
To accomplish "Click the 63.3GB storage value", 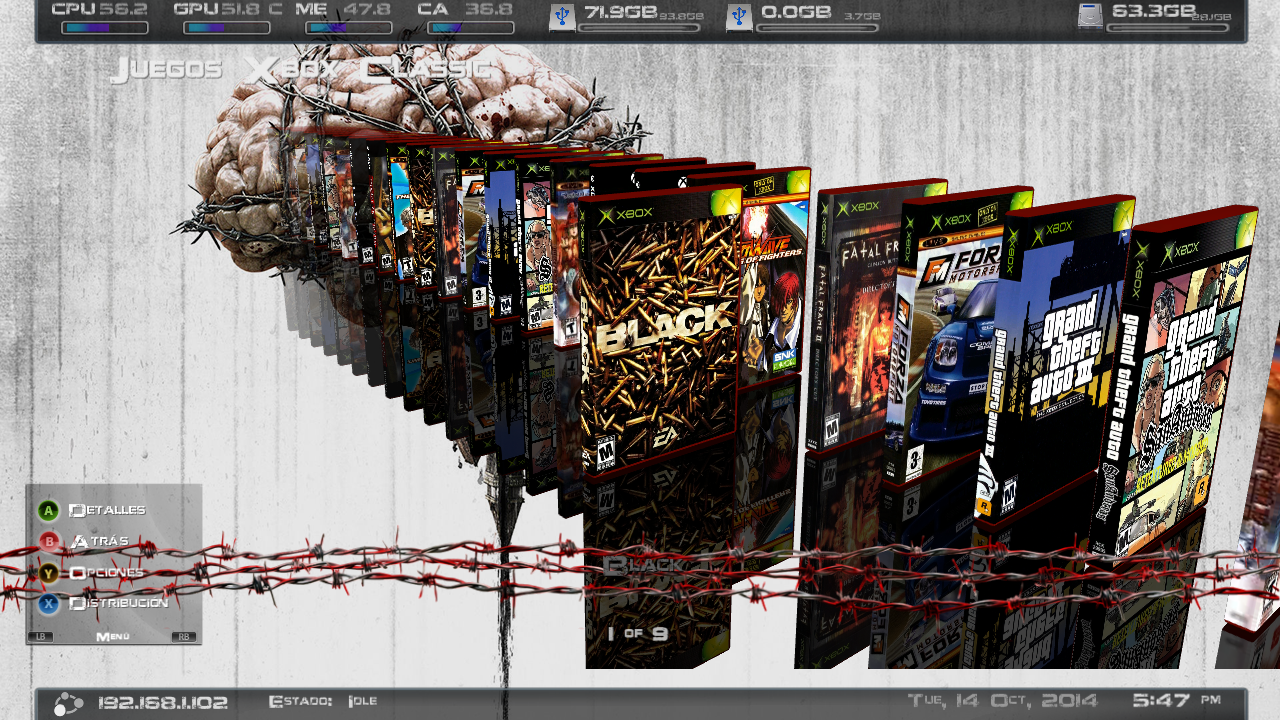I will click(1153, 12).
